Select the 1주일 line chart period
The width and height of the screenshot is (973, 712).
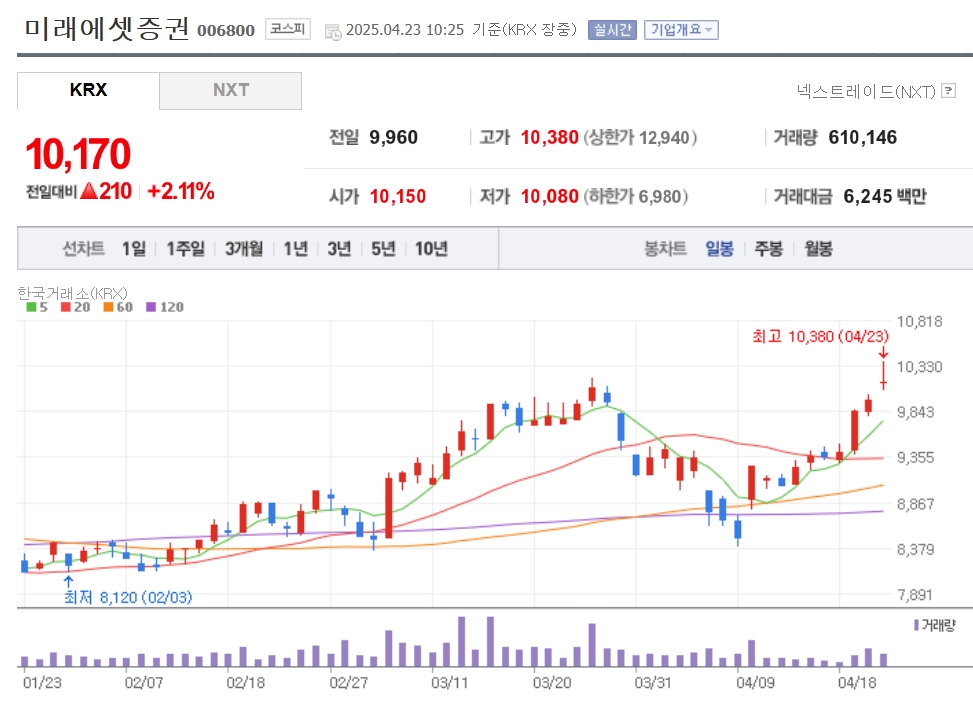[186, 249]
